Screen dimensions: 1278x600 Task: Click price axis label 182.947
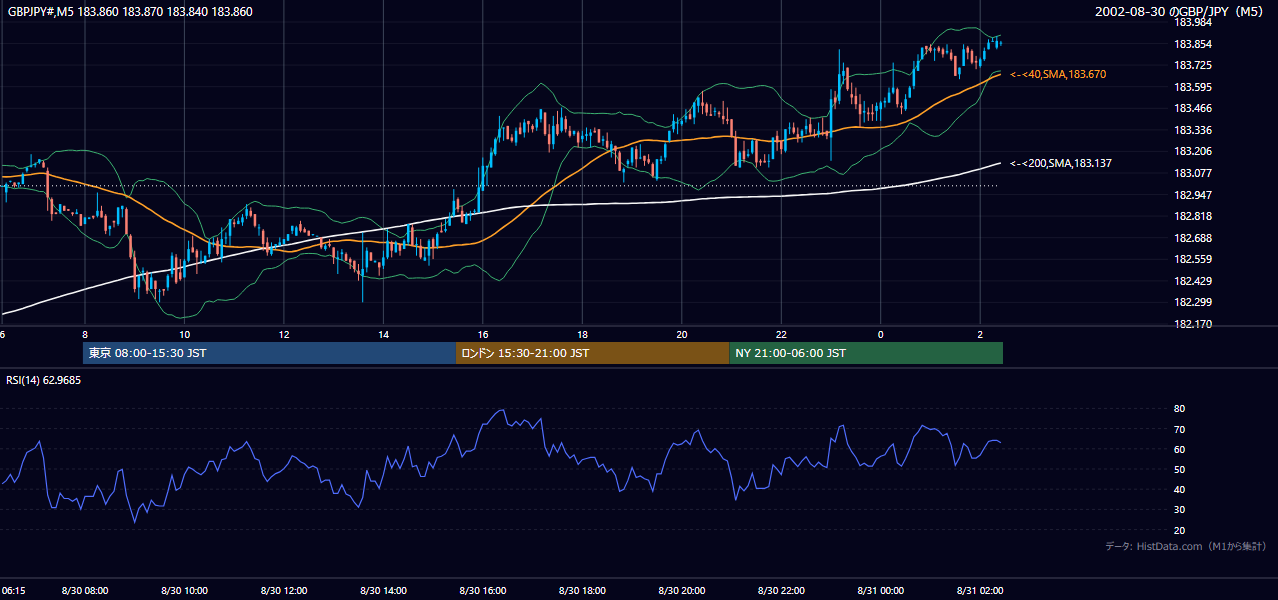point(1194,195)
